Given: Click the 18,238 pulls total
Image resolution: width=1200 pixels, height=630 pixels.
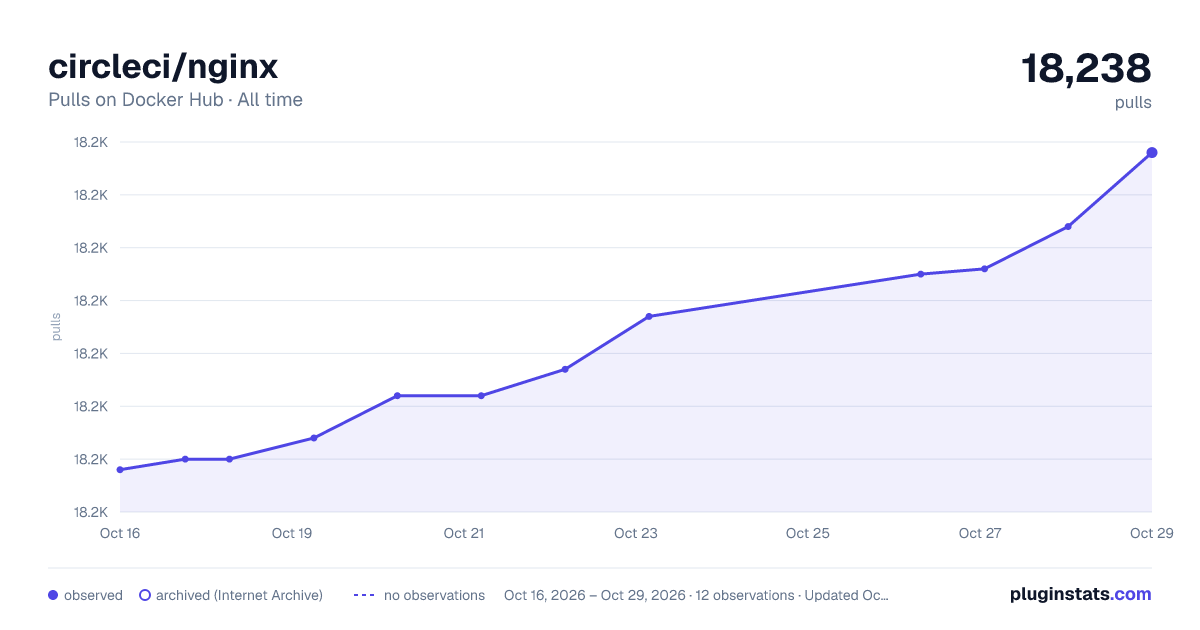Looking at the screenshot, I should coord(1086,69).
